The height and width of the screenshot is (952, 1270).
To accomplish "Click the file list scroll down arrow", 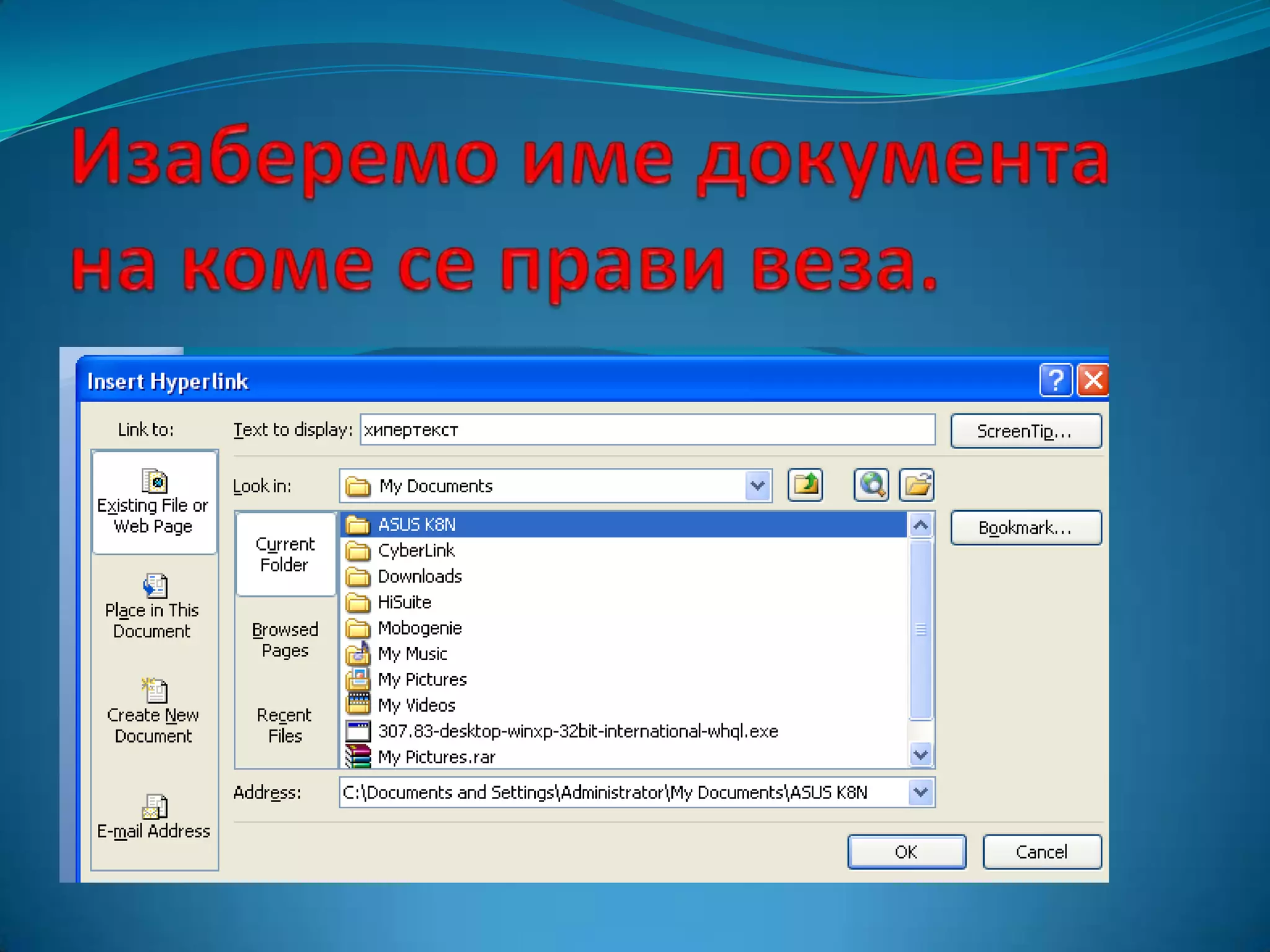I will click(x=921, y=755).
